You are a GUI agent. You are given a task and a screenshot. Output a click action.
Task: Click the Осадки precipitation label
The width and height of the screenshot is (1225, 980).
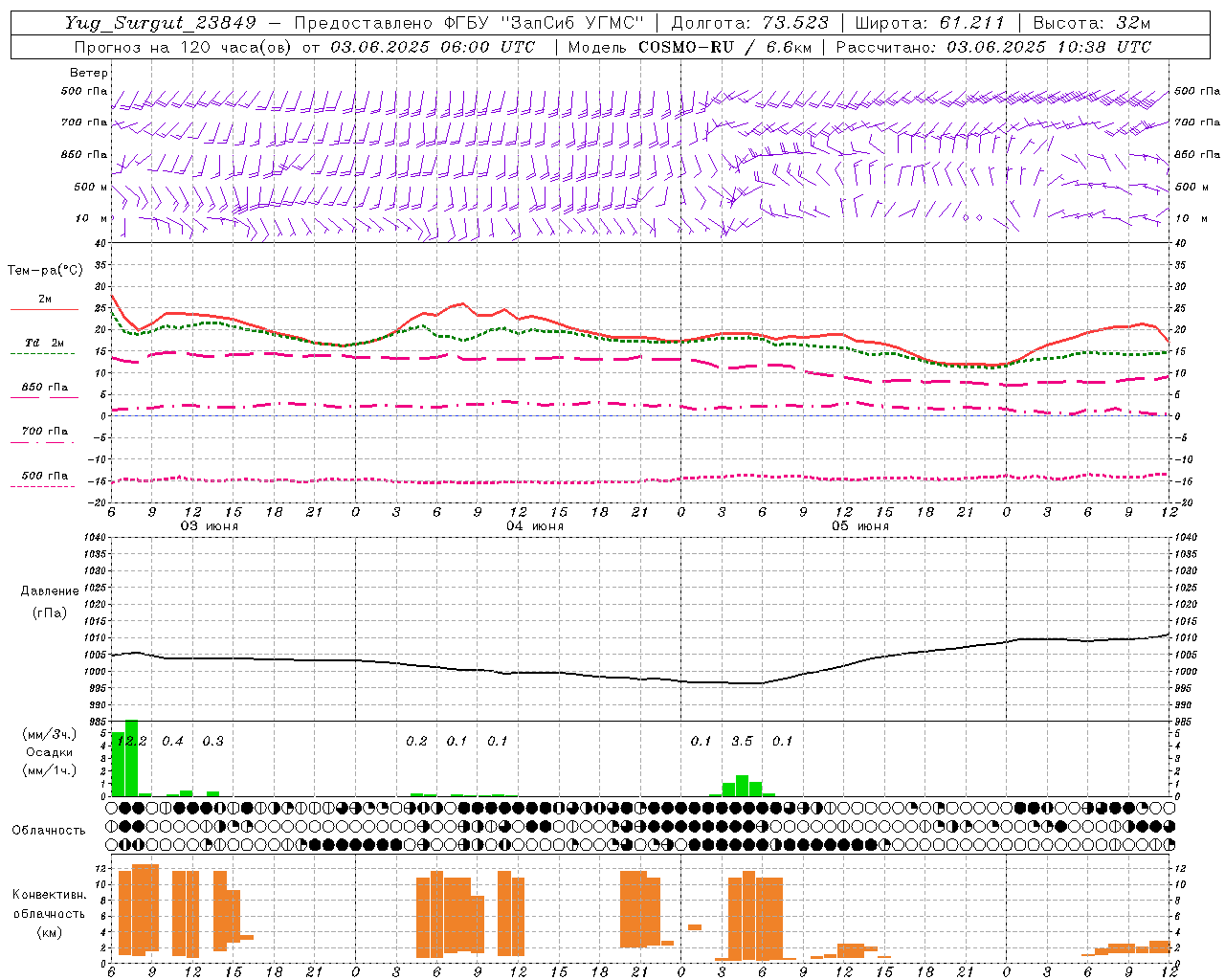click(x=50, y=752)
